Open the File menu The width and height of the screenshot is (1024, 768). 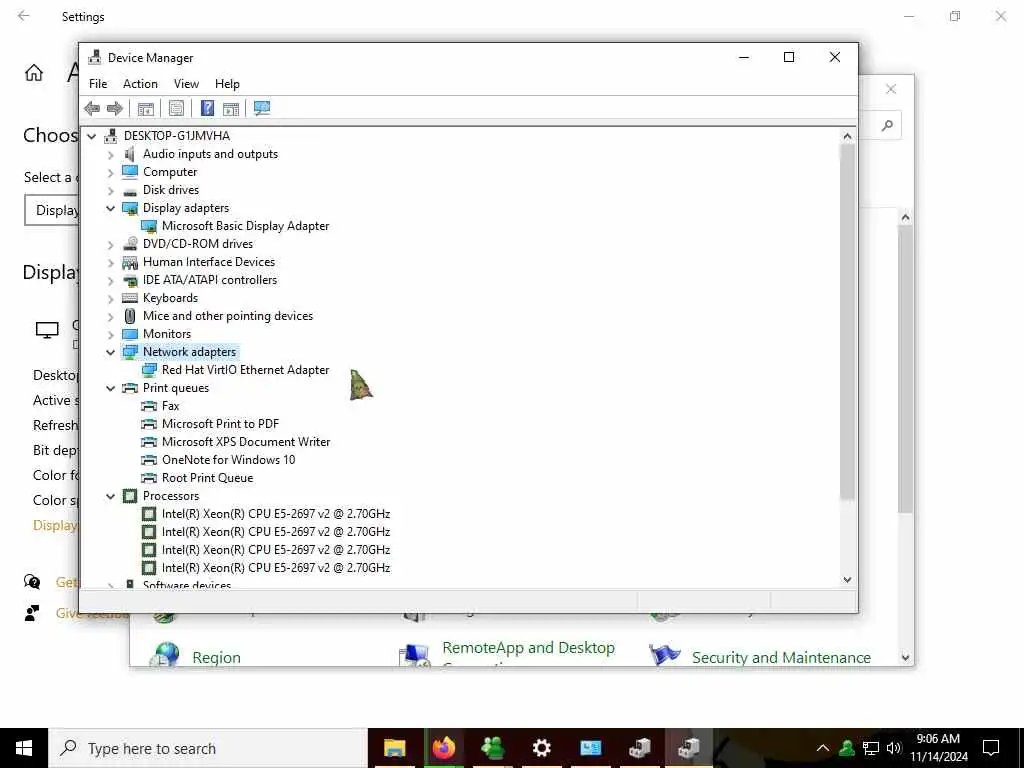click(x=98, y=84)
